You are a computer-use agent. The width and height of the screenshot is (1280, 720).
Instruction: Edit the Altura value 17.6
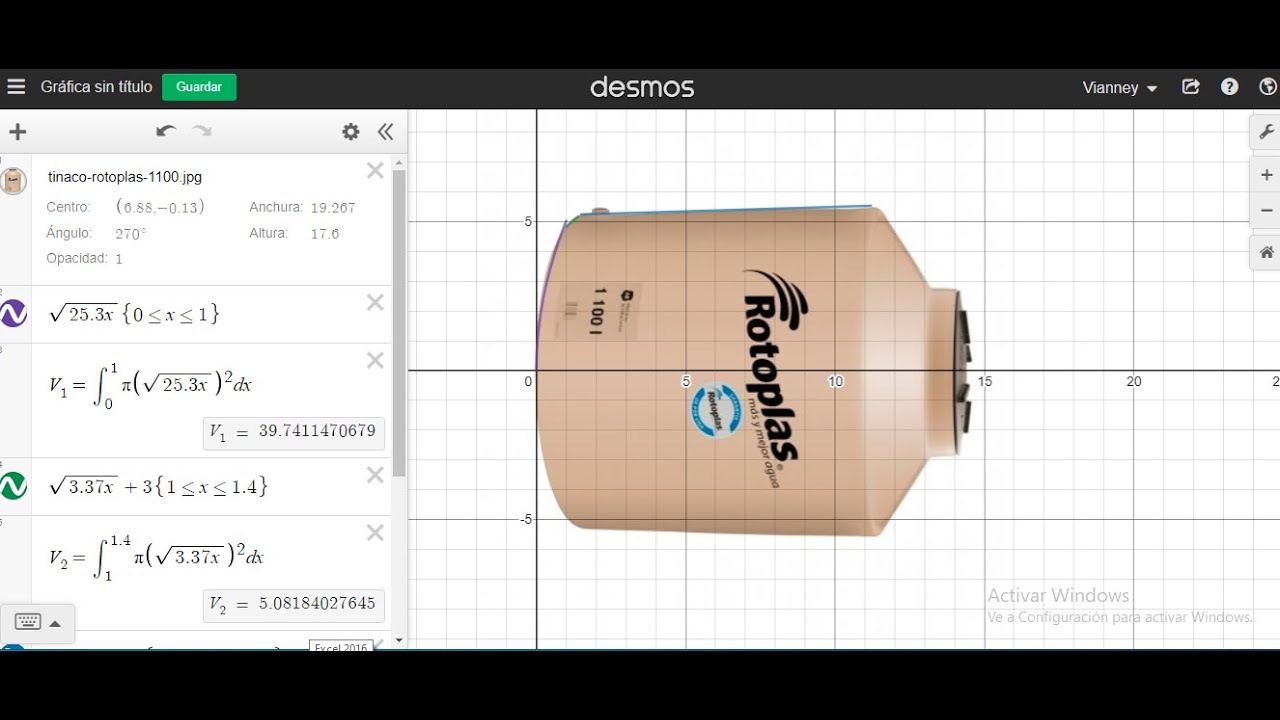click(325, 233)
